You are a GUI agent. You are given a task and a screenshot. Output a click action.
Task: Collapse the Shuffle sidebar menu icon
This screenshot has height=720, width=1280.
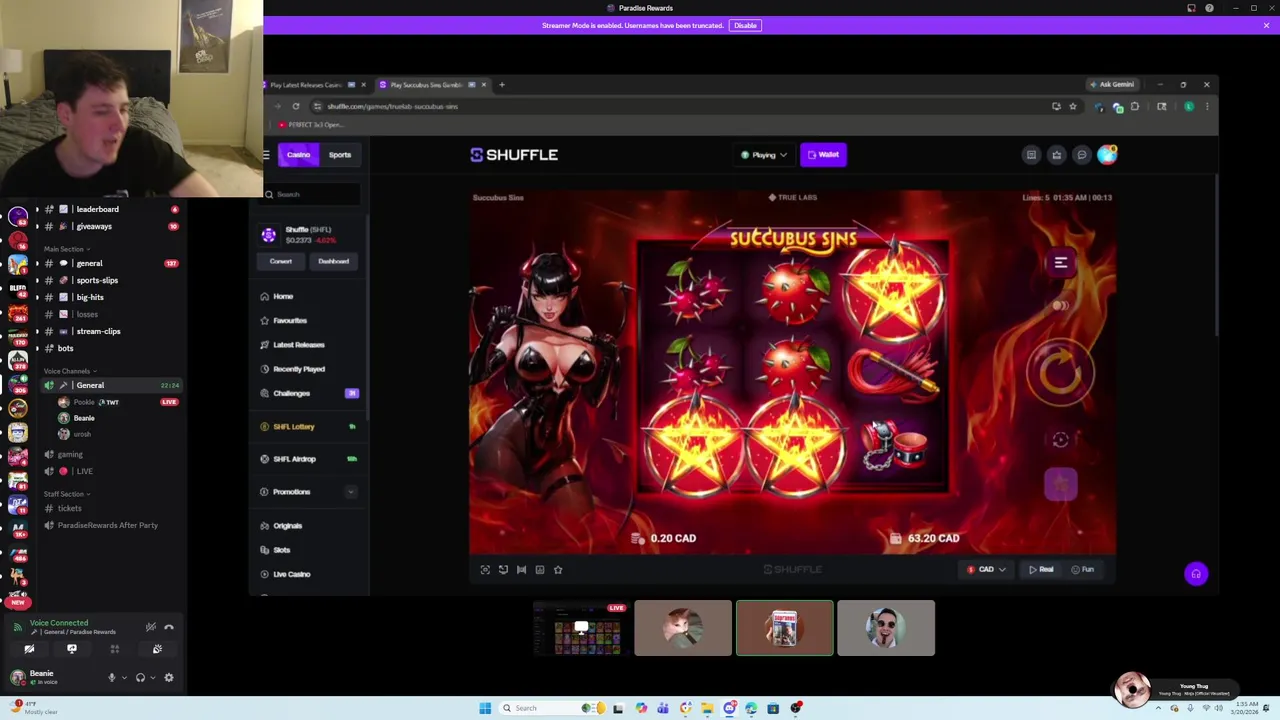pyautogui.click(x=266, y=155)
